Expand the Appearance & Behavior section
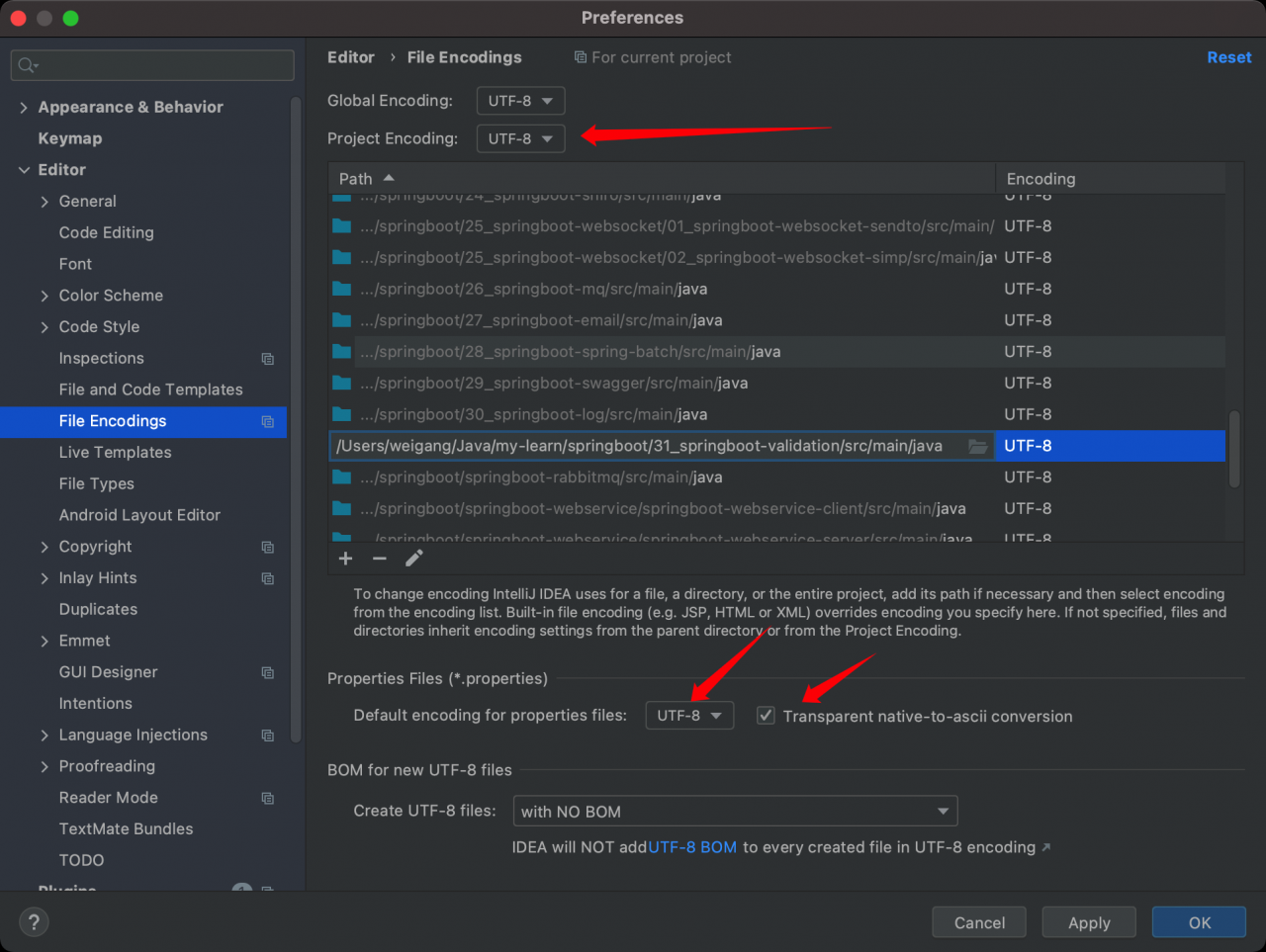1266x952 pixels. [24, 107]
